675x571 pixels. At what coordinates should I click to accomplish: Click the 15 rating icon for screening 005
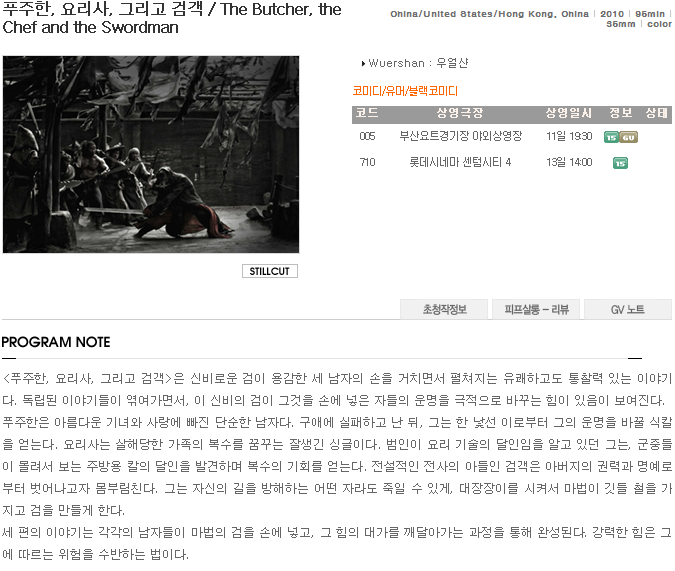click(611, 137)
